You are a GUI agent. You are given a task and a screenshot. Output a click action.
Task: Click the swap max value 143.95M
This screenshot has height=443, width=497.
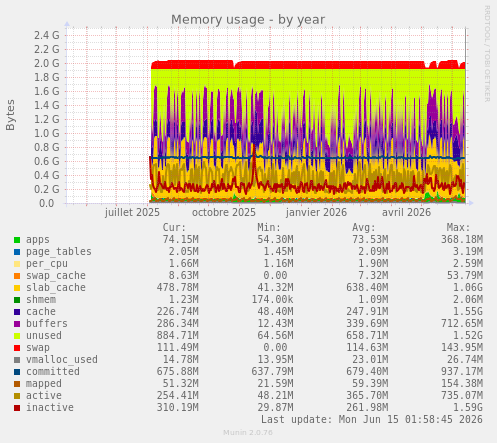coord(462,348)
